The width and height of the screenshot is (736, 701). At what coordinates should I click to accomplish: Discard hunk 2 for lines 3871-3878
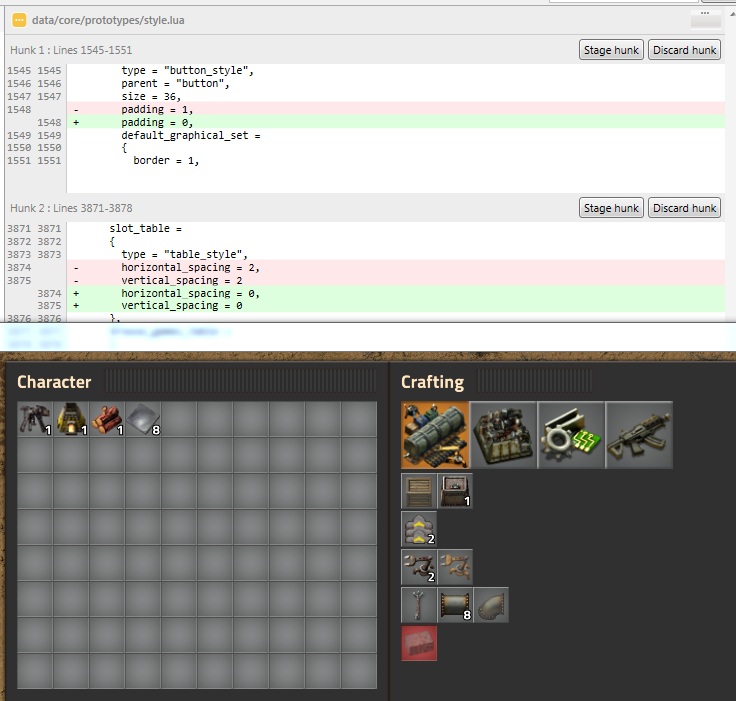(x=684, y=208)
